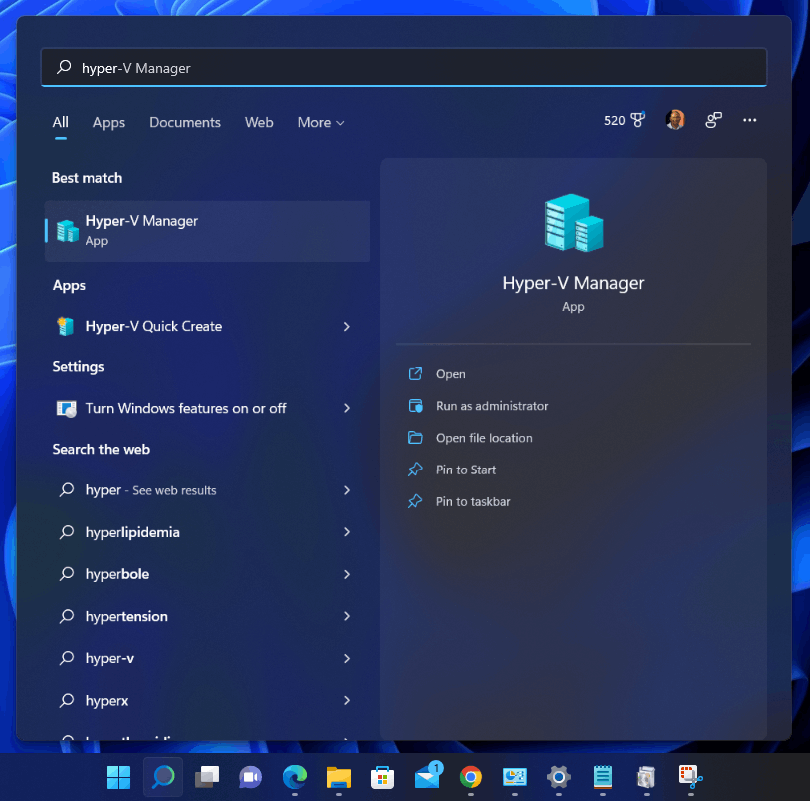This screenshot has width=810, height=801.
Task: Open the Mail app on taskbar
Action: (428, 776)
